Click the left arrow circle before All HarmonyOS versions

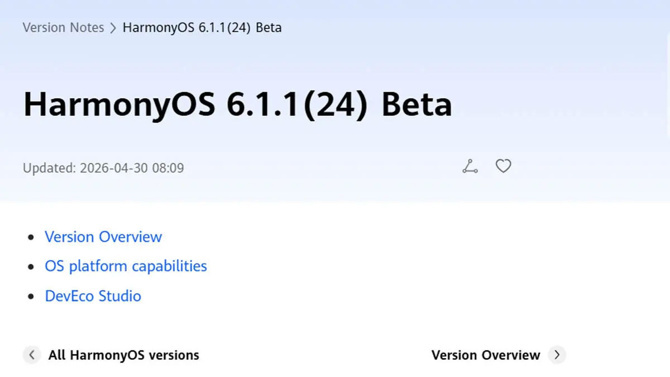click(x=32, y=355)
